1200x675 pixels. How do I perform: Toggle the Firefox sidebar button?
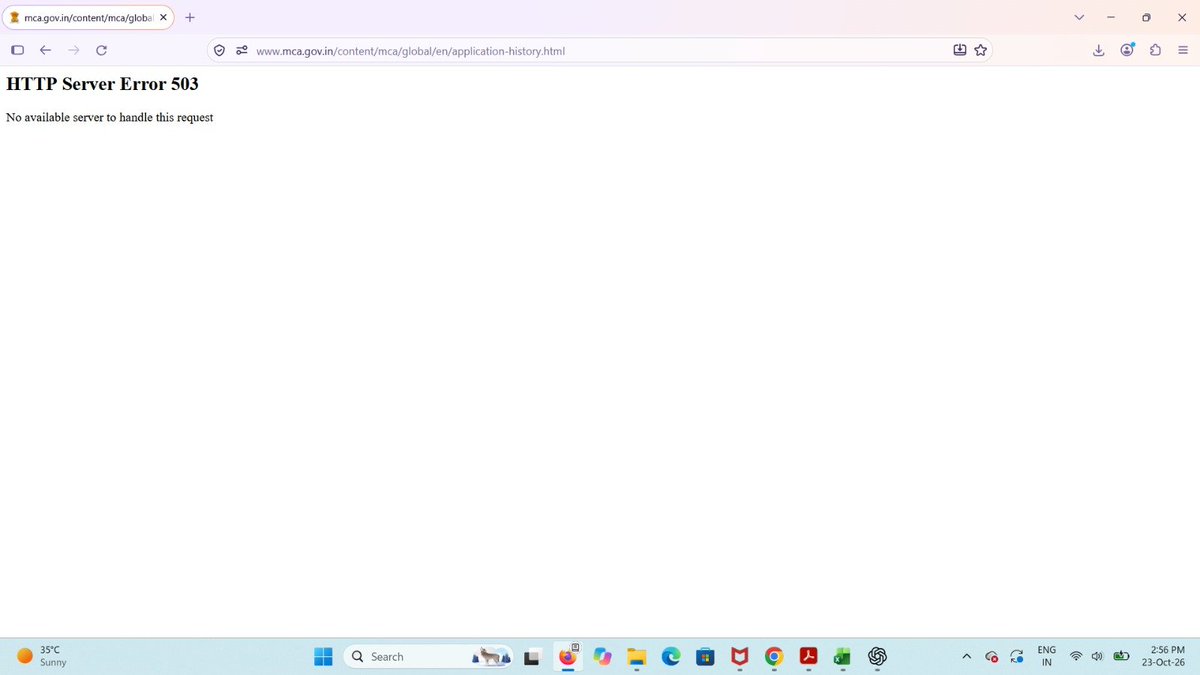(17, 50)
